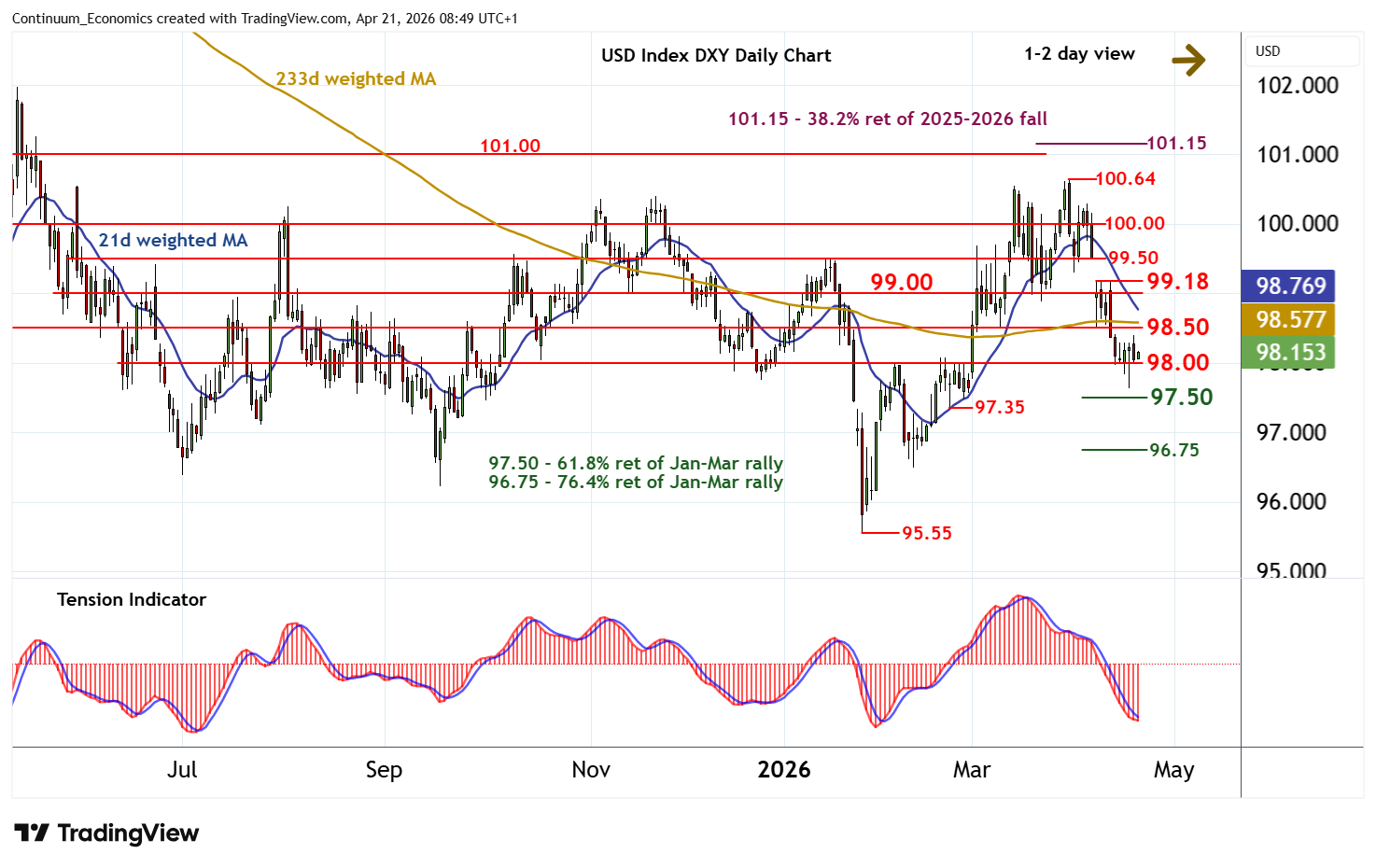Select the 233d weighted MA label
The height and width of the screenshot is (868, 1376).
356,79
